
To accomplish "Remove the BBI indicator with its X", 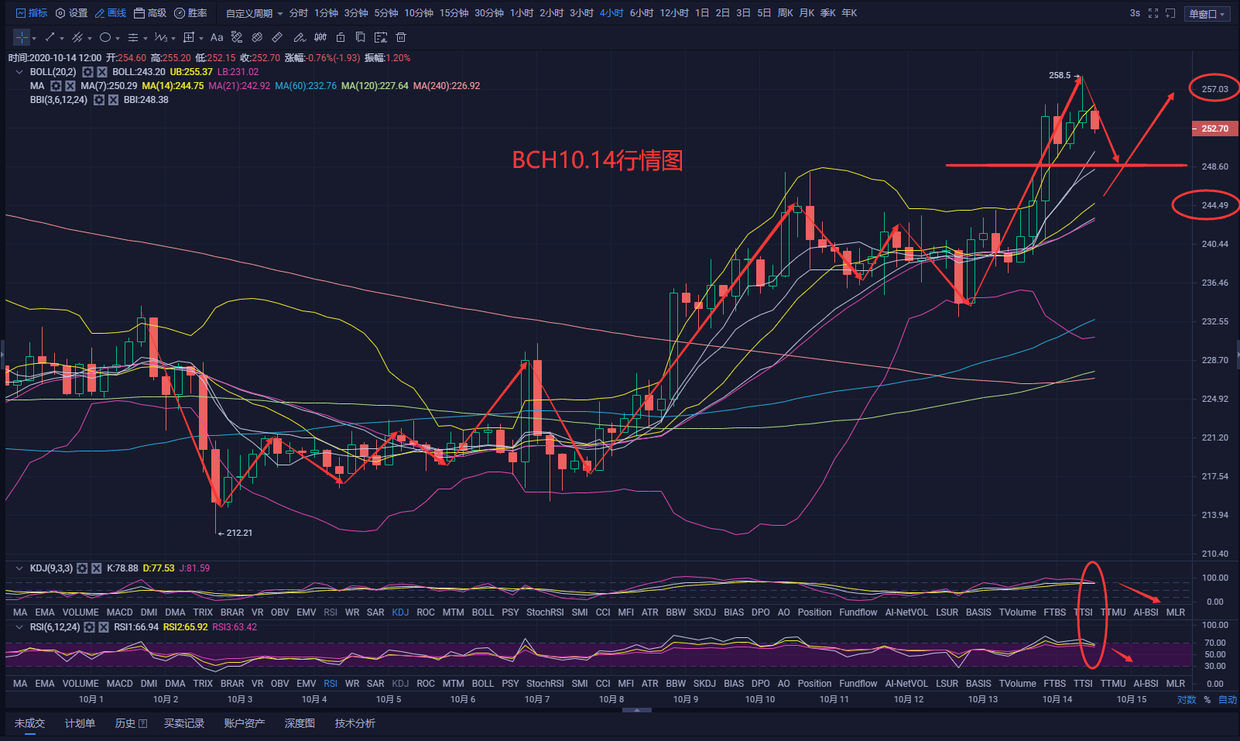I will [x=113, y=100].
